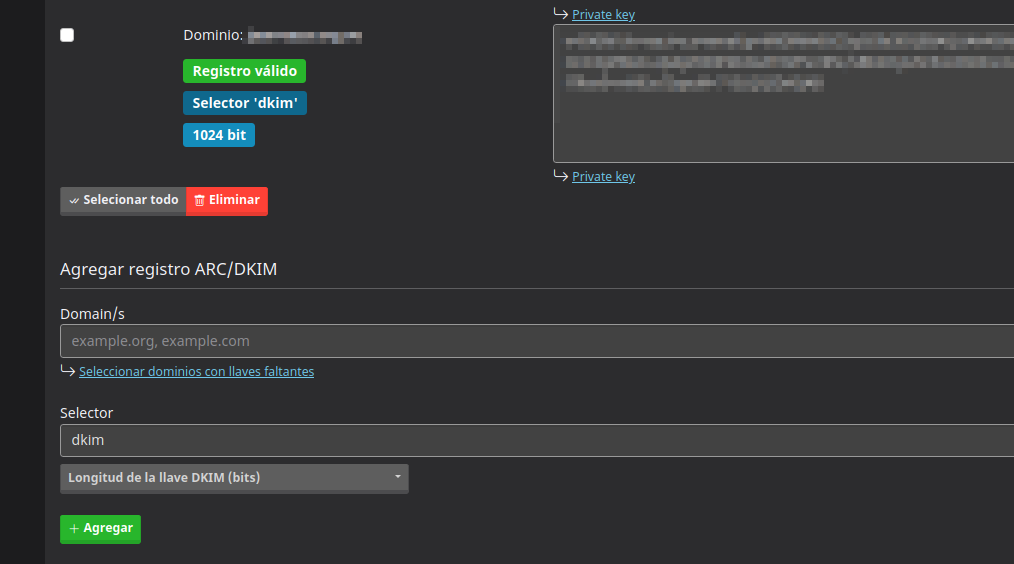
Task: Click the plus icon on Agregar
Action: (x=75, y=529)
